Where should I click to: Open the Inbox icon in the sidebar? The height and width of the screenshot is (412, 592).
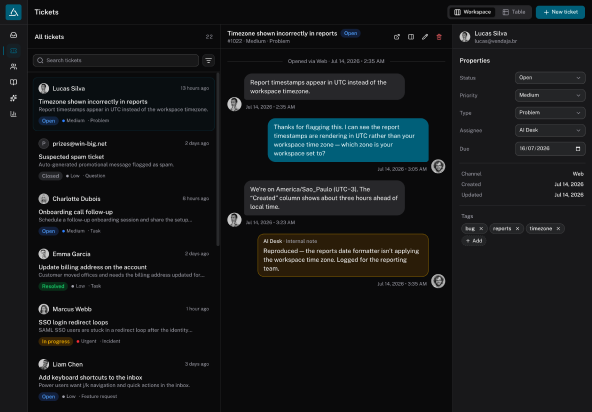[14, 35]
